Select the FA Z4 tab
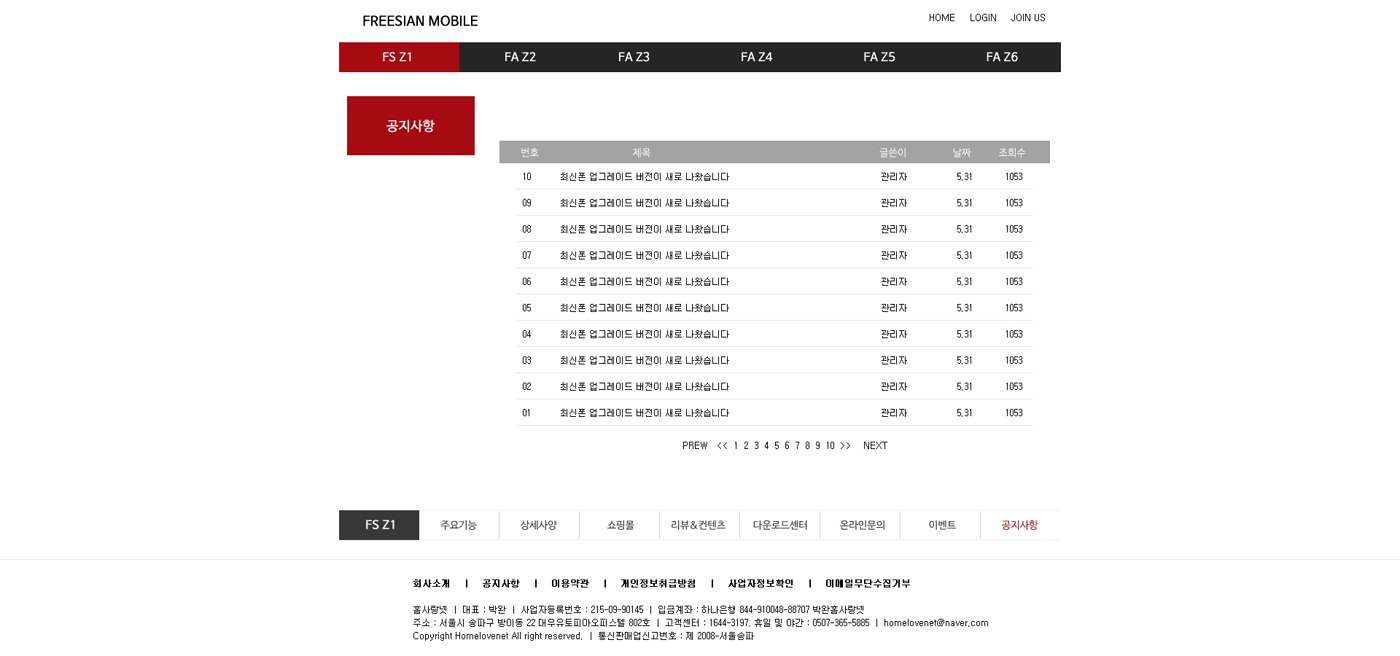 [x=756, y=57]
